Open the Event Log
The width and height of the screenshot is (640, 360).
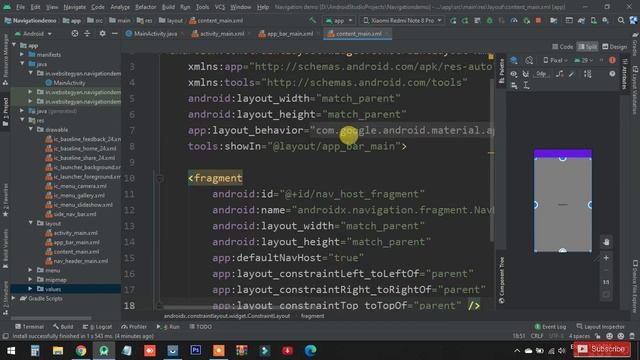point(550,327)
